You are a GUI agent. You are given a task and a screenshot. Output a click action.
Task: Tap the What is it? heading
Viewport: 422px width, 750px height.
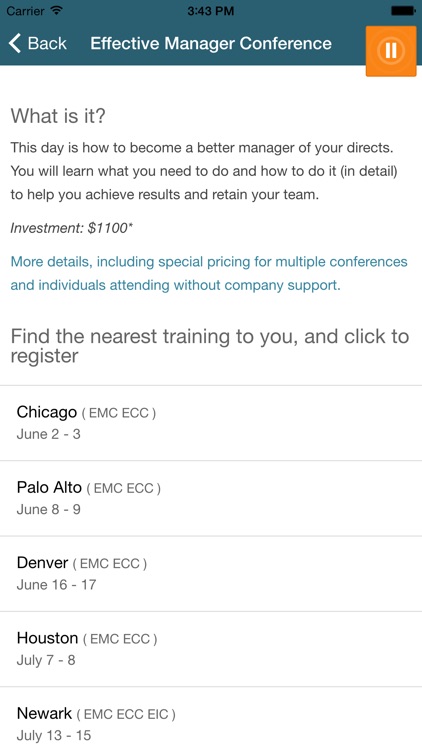click(x=58, y=116)
